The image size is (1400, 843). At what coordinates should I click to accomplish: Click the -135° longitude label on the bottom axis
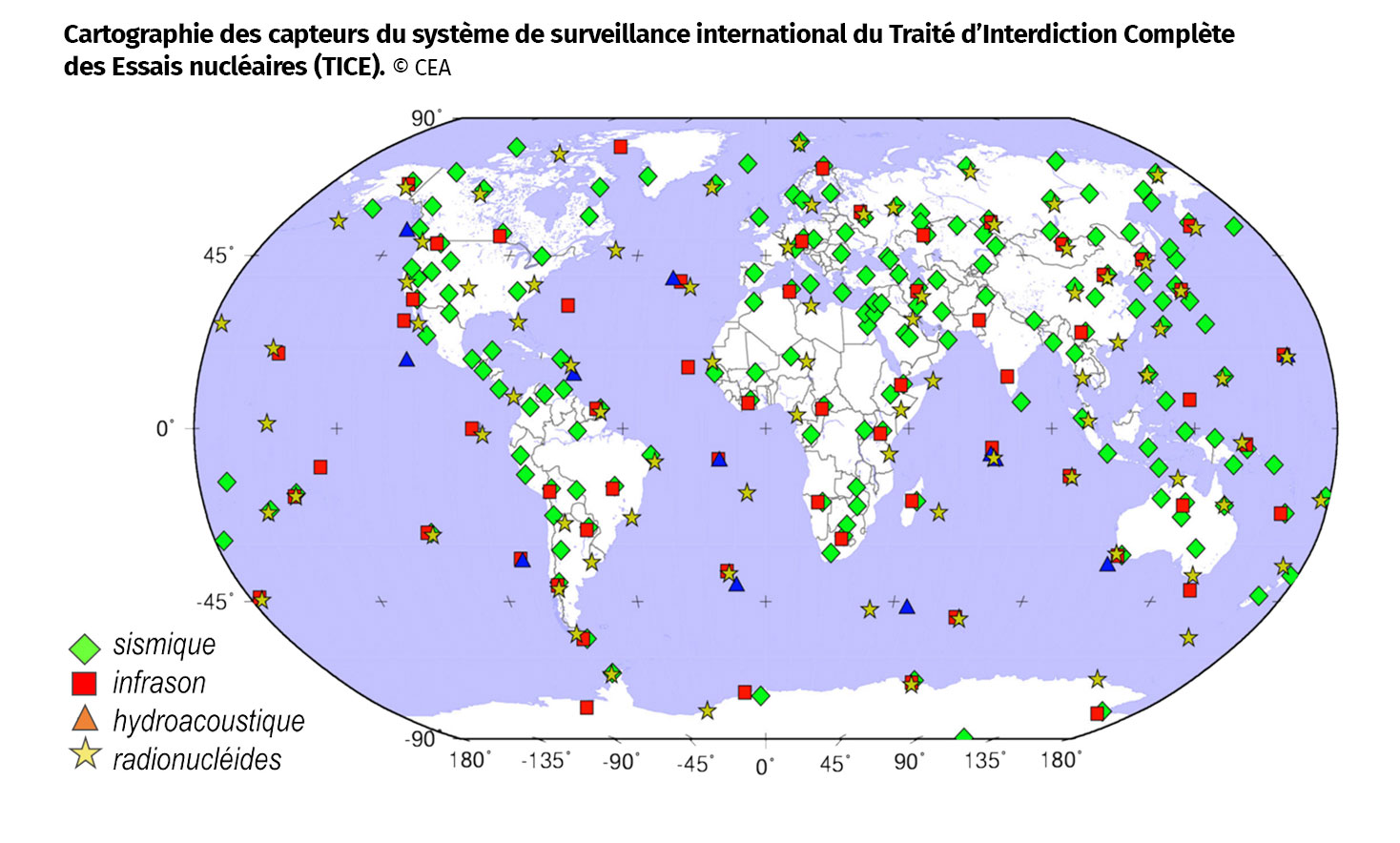click(546, 761)
